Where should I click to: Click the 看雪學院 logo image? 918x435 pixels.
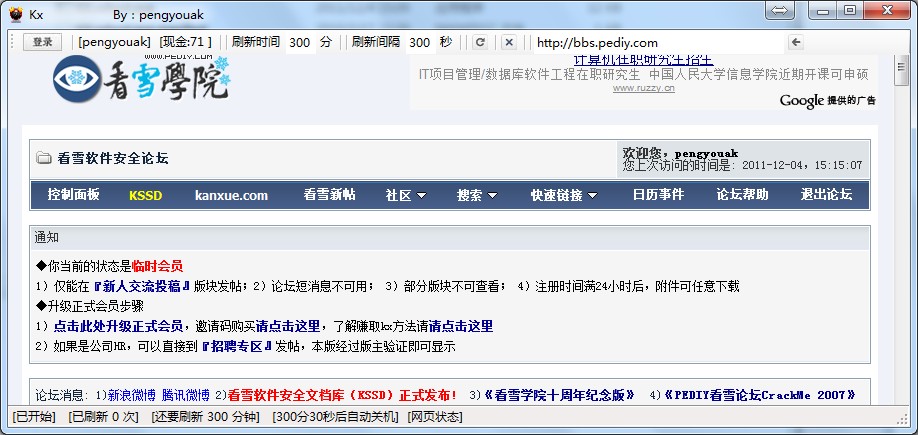(141, 78)
